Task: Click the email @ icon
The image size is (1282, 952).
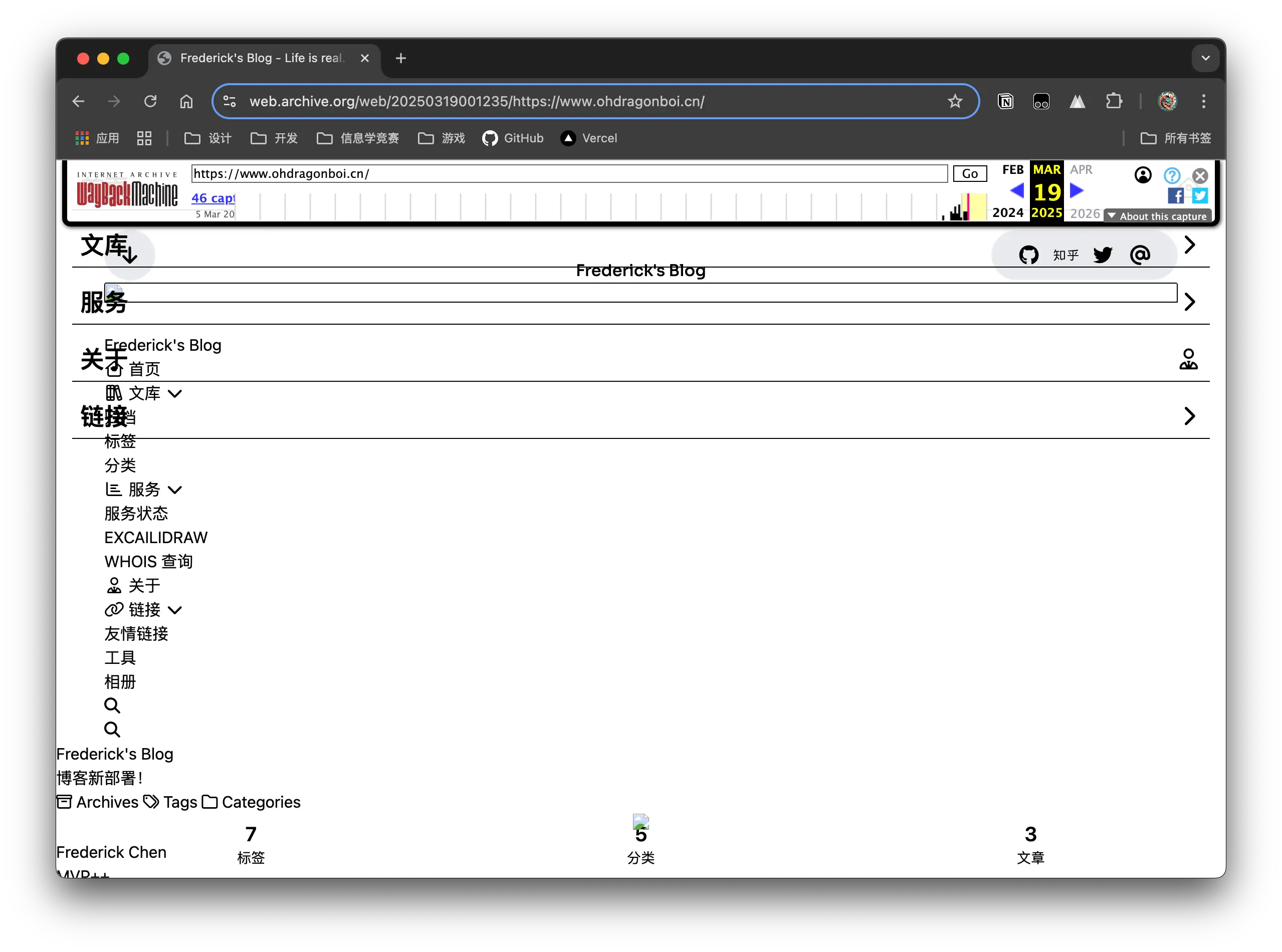Action: pos(1140,255)
